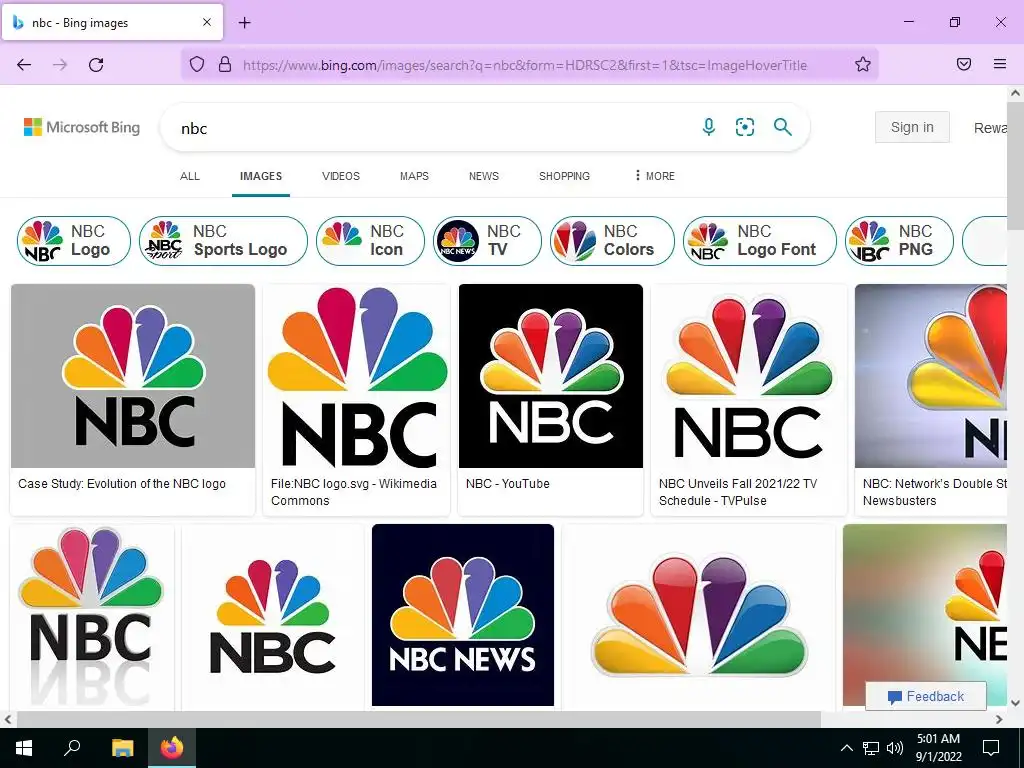Switch to the VIDEOS tab

pyautogui.click(x=341, y=176)
